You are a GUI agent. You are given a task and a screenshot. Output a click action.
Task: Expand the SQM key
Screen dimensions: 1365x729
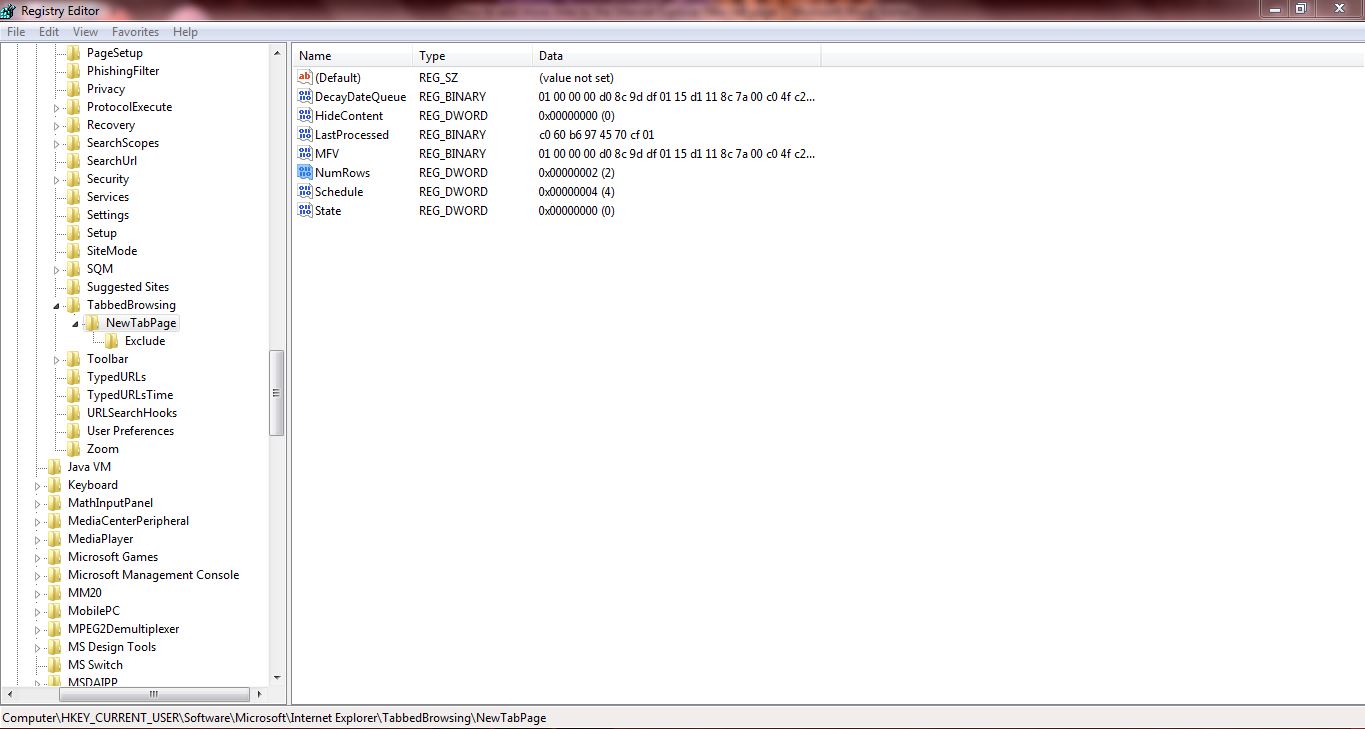[x=57, y=269]
